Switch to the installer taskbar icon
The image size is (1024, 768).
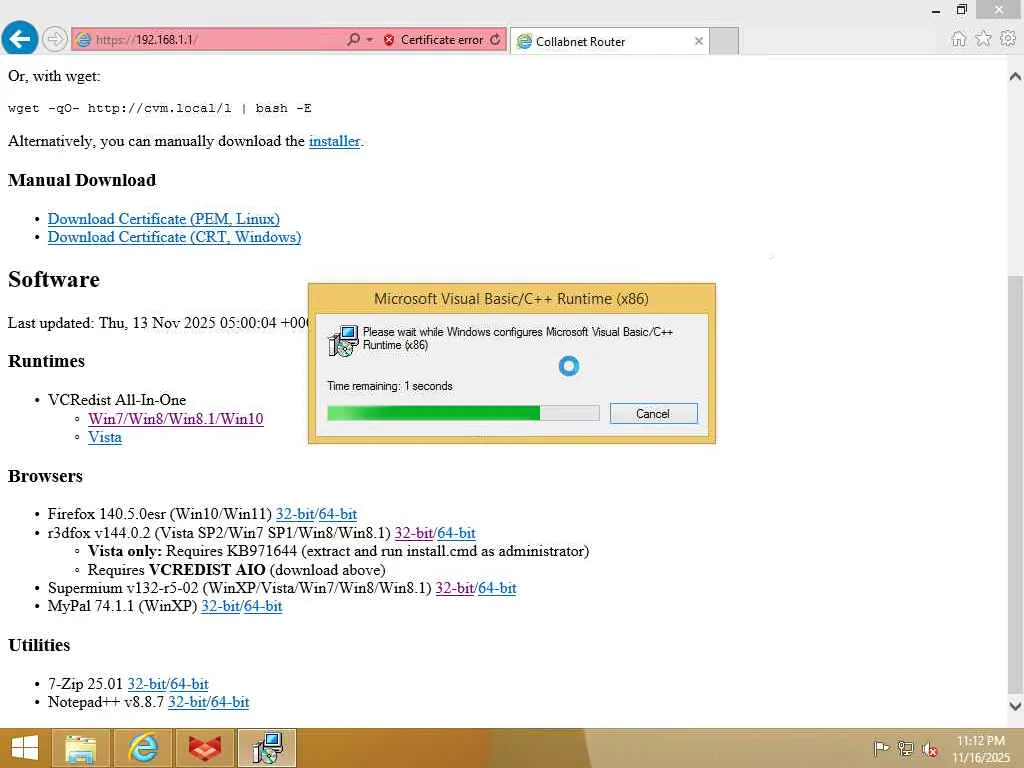click(267, 748)
